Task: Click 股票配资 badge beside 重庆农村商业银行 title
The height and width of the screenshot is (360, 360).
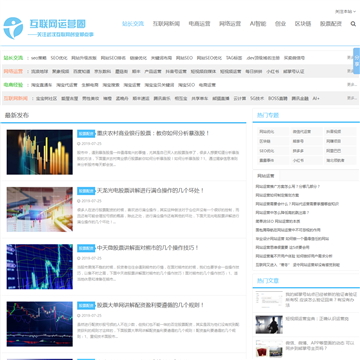Action: tap(86, 133)
